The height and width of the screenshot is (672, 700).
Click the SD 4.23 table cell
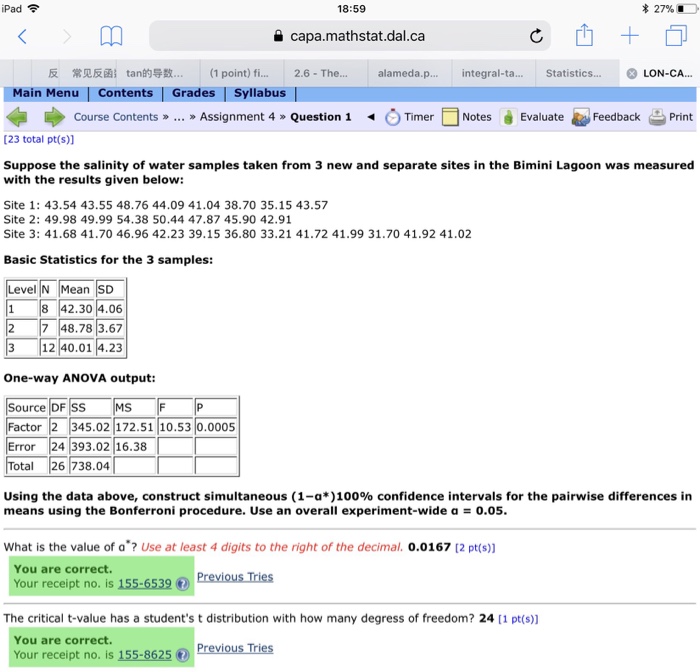pos(110,348)
